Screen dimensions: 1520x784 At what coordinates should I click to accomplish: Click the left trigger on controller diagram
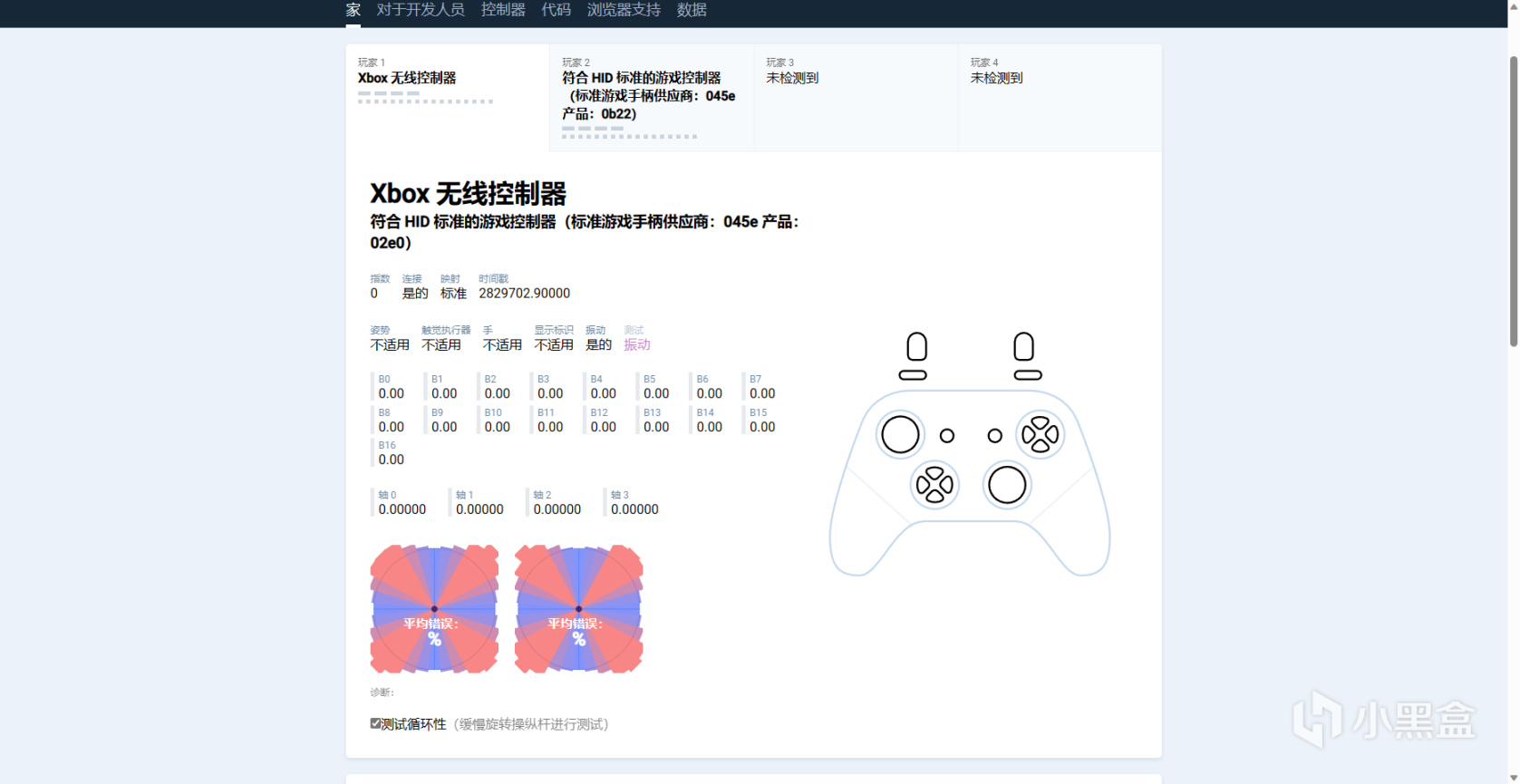[916, 346]
